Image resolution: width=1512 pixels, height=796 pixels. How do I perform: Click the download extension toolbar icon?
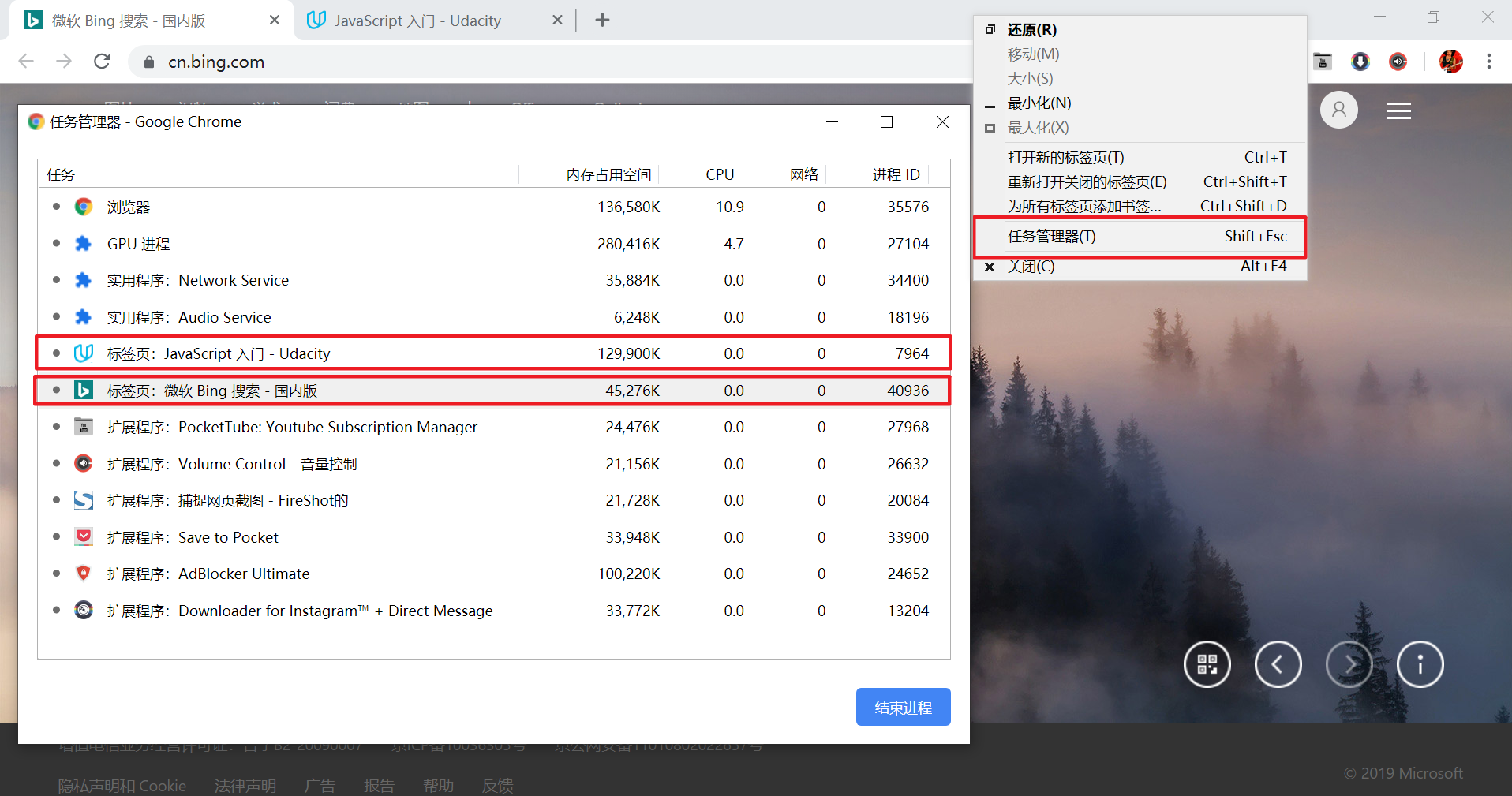pos(1360,62)
